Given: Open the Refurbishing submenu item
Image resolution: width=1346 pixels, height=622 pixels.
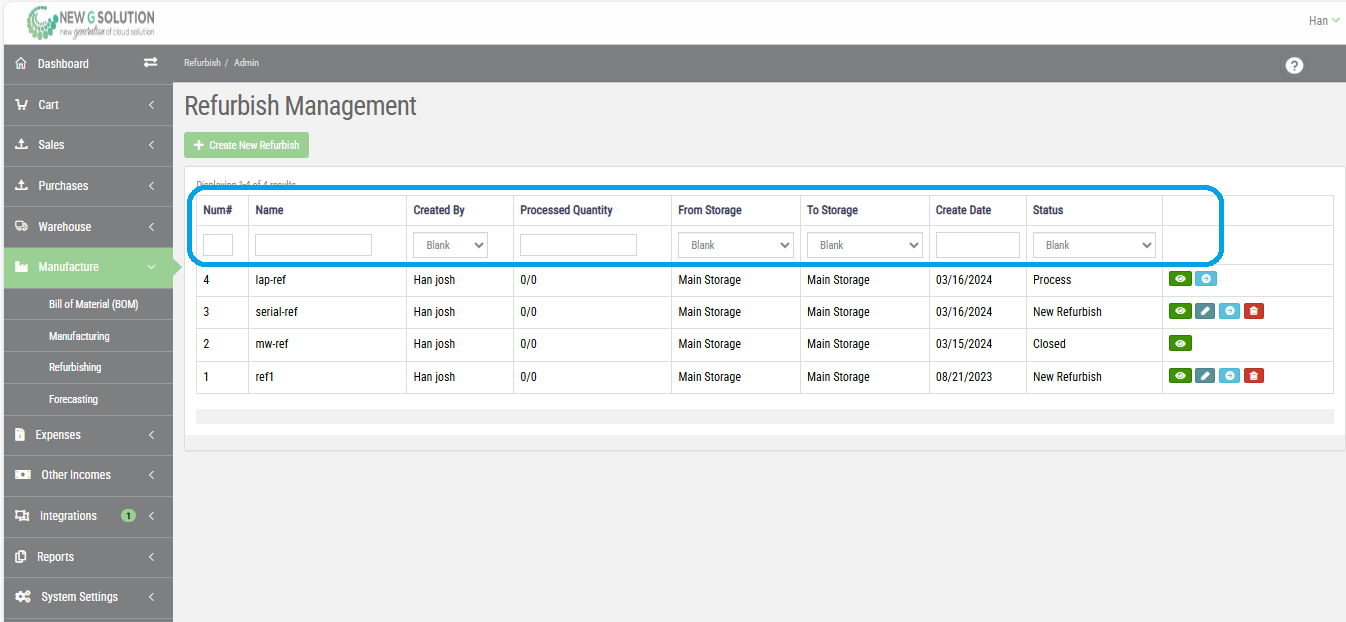Looking at the screenshot, I should [75, 367].
